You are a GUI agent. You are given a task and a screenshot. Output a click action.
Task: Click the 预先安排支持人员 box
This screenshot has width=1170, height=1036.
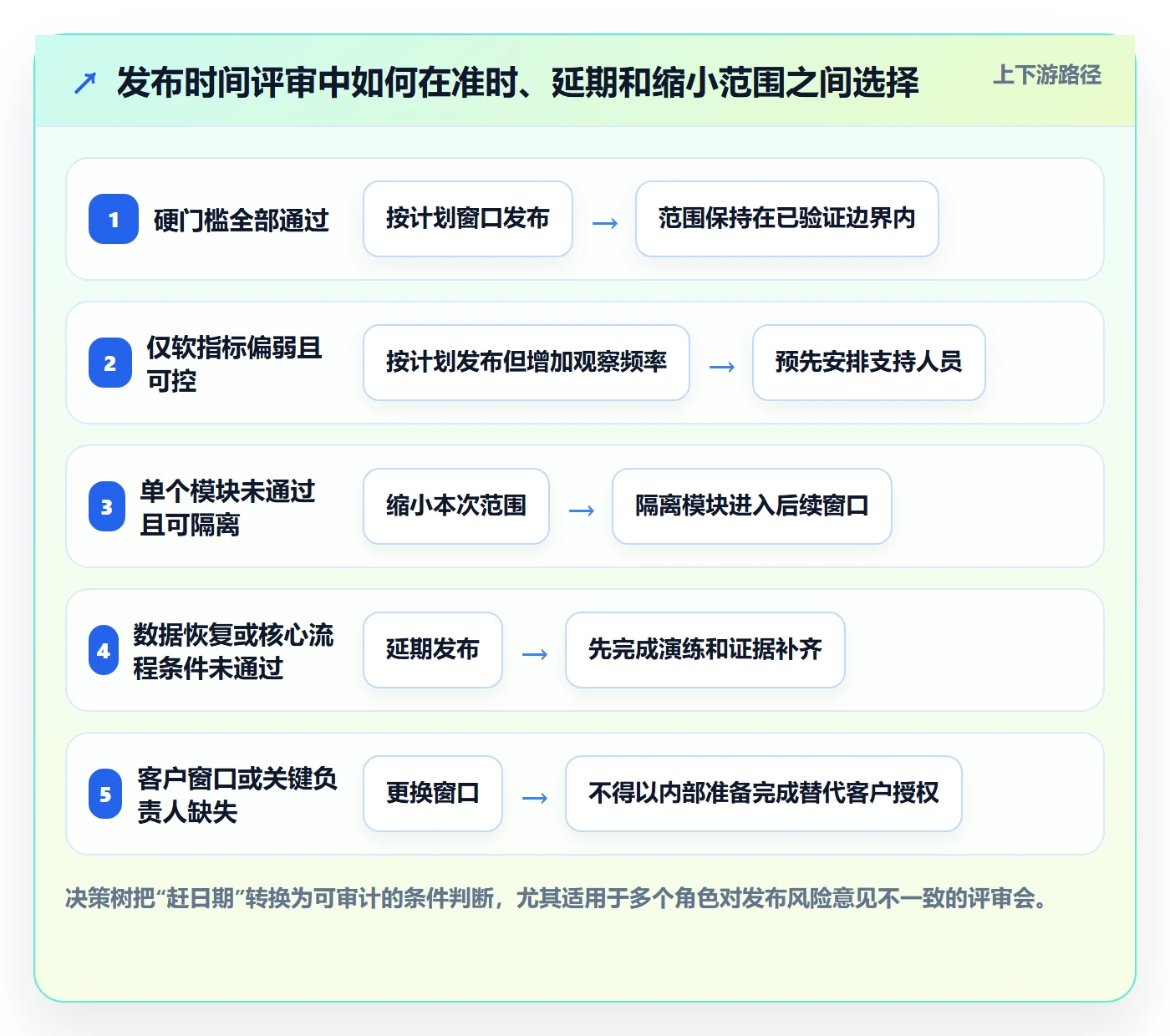tap(869, 363)
